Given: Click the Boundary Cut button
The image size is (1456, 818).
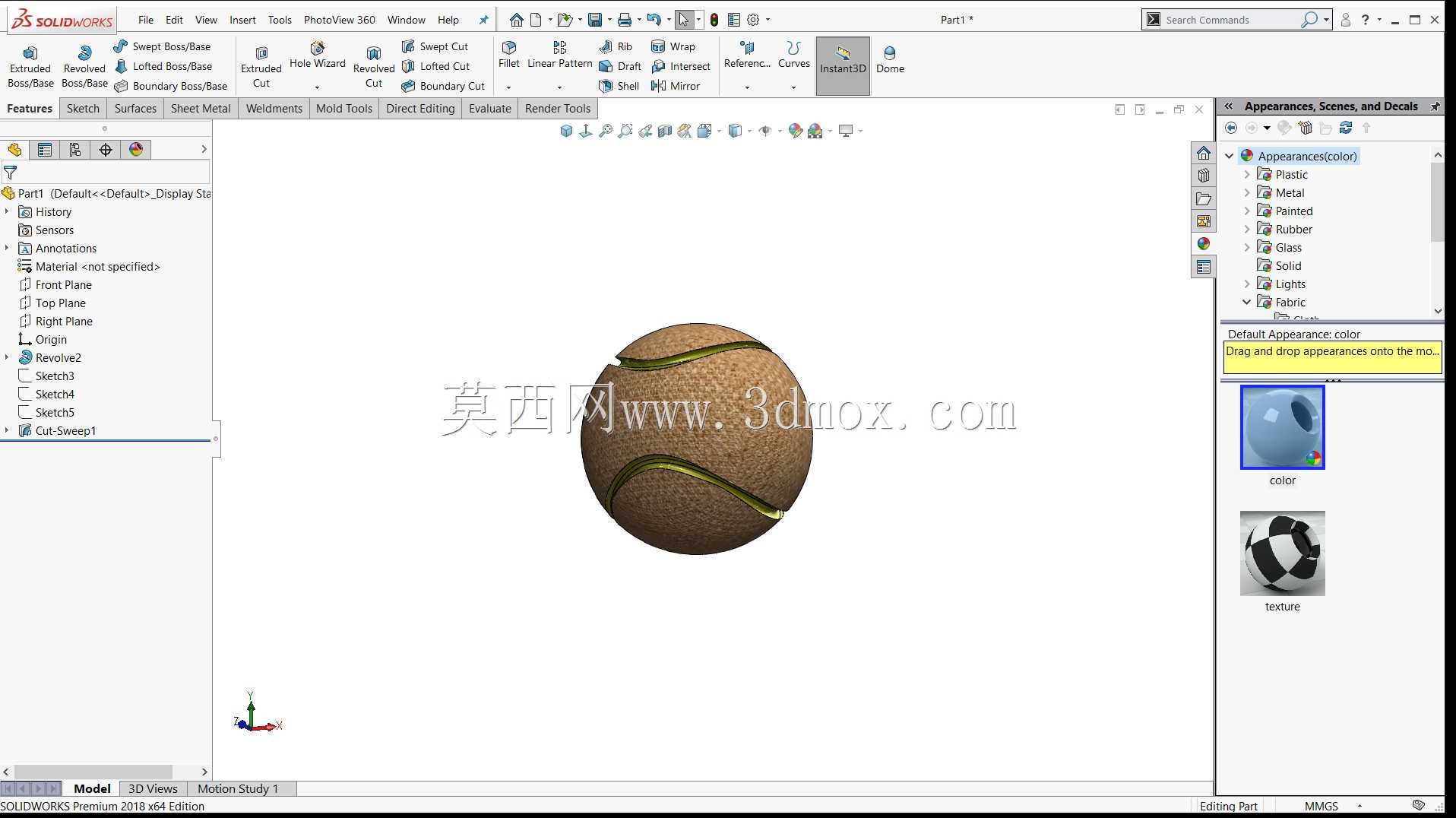Looking at the screenshot, I should click(x=443, y=86).
